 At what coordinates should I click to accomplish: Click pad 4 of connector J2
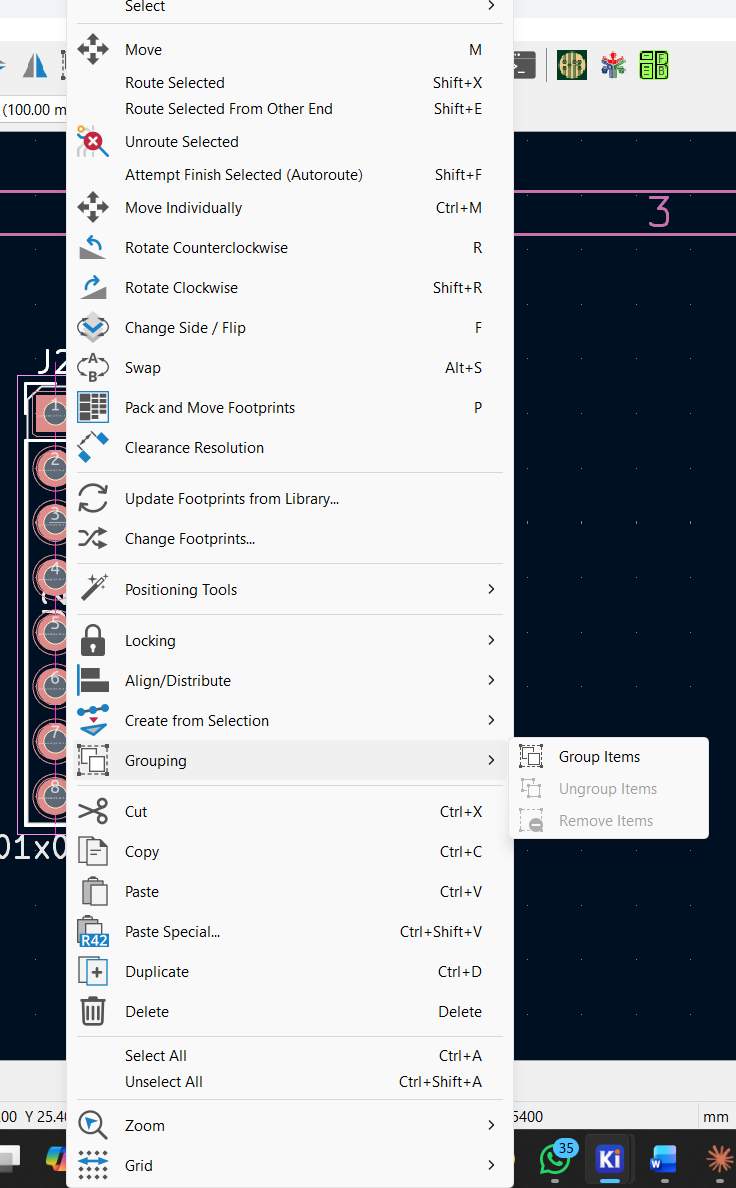point(52,577)
